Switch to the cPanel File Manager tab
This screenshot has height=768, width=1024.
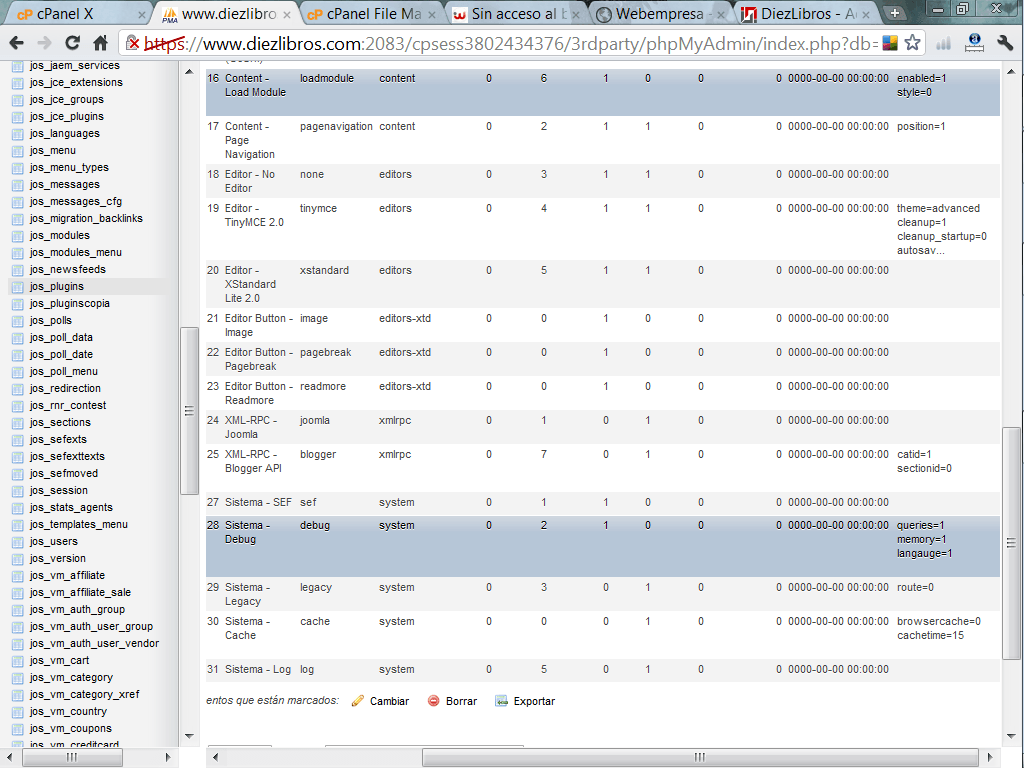coord(370,14)
